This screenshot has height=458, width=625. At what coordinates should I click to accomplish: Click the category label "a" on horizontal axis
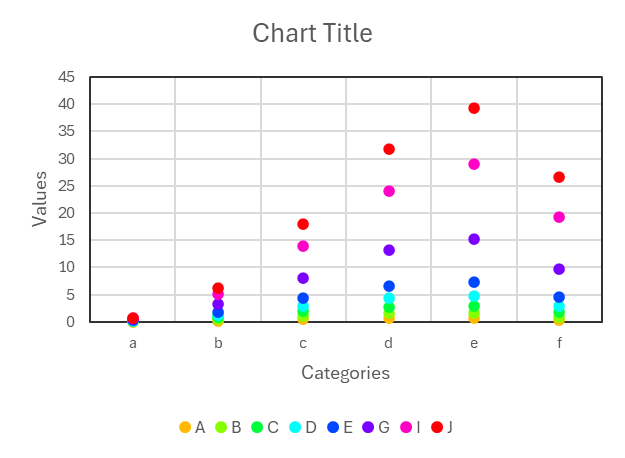pyautogui.click(x=133, y=343)
